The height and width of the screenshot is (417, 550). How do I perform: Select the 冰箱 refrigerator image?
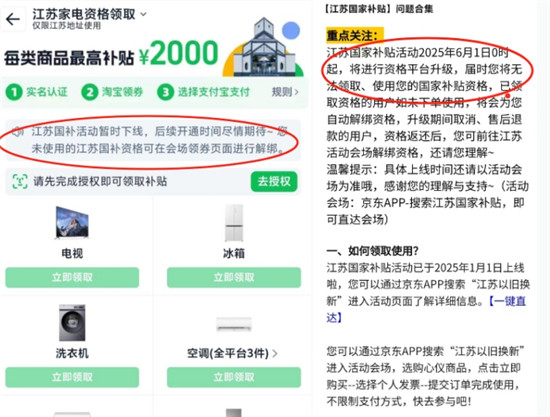coord(234,223)
